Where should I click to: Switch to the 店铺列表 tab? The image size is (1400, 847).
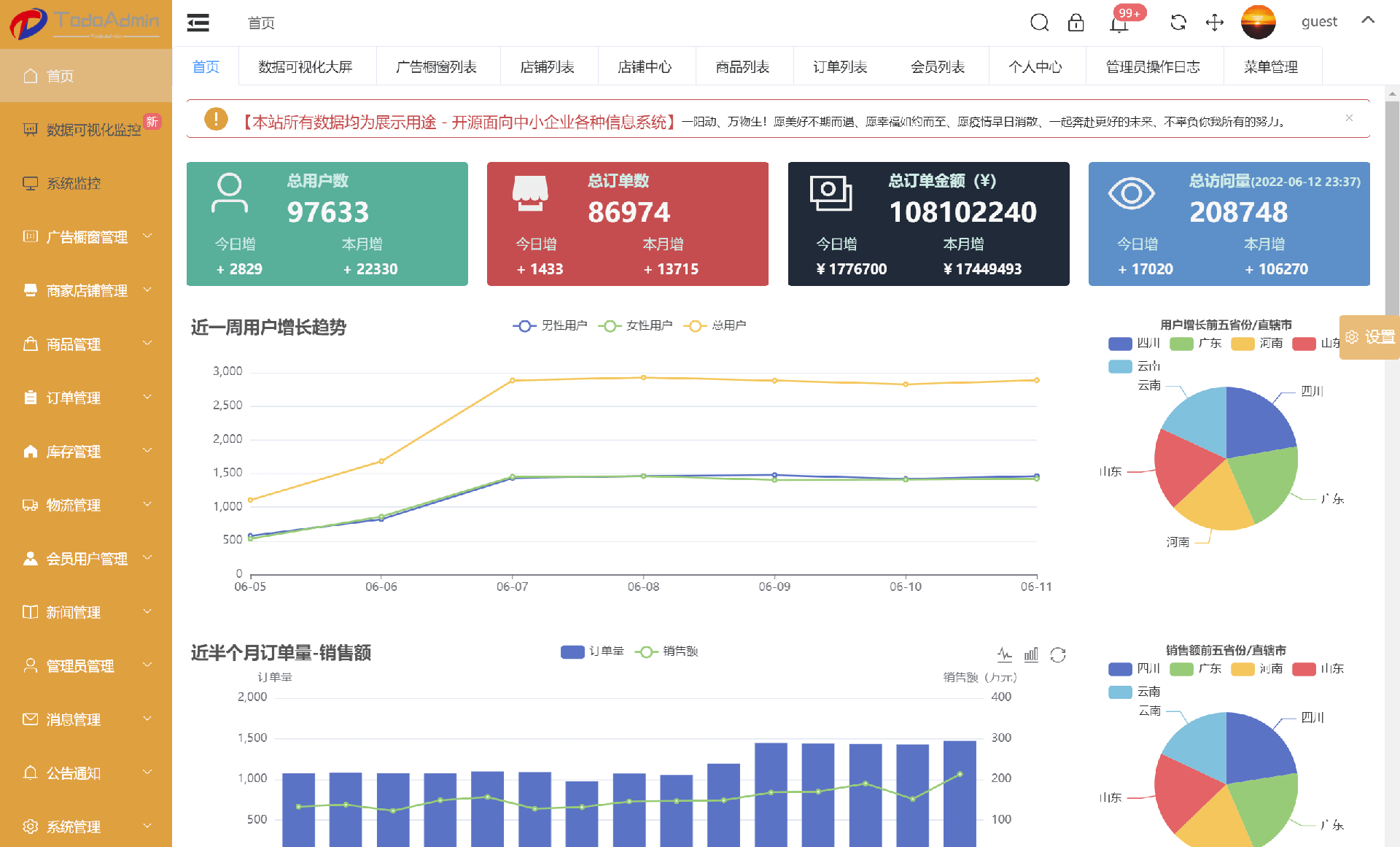click(547, 67)
